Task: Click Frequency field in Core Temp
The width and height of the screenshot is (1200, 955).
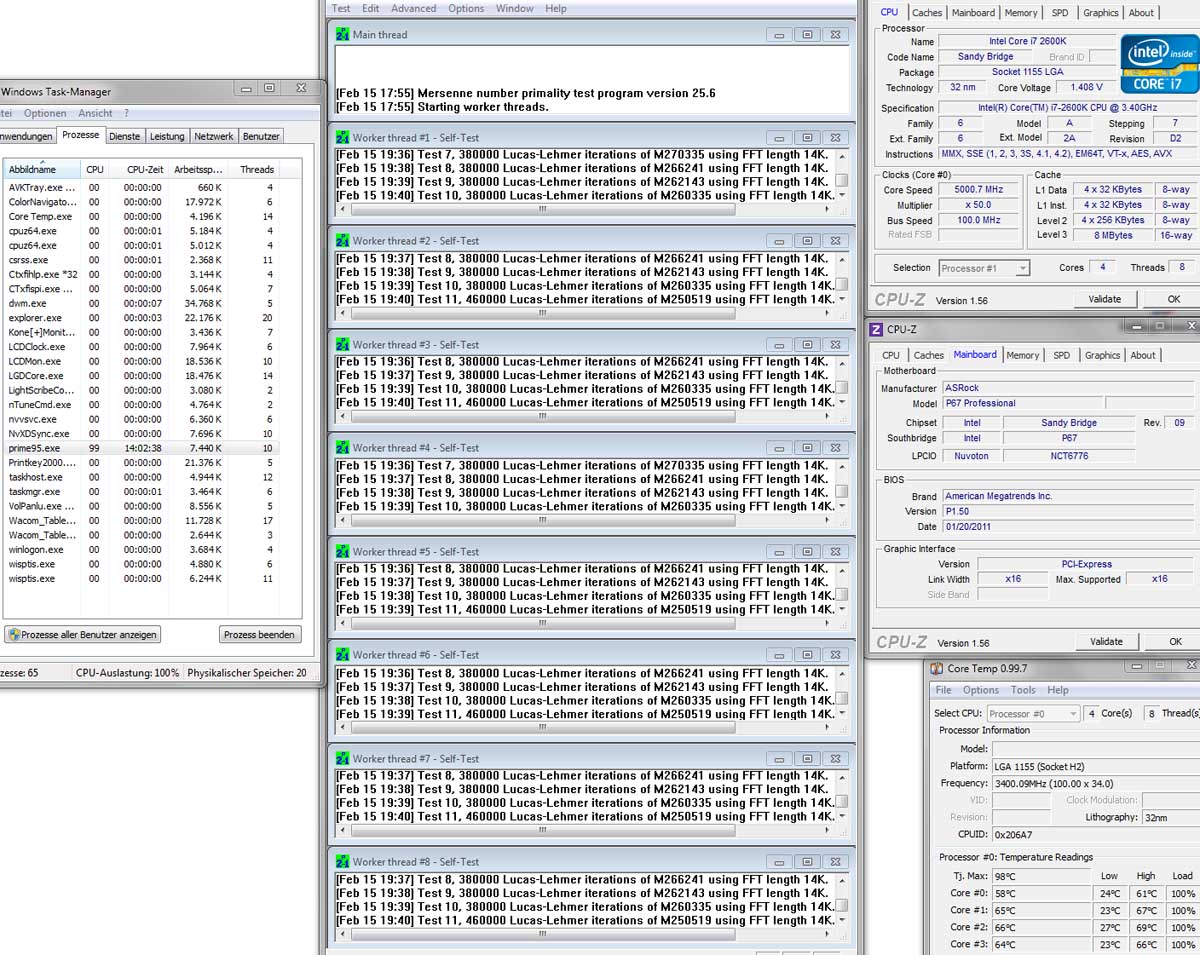Action: click(x=1095, y=783)
